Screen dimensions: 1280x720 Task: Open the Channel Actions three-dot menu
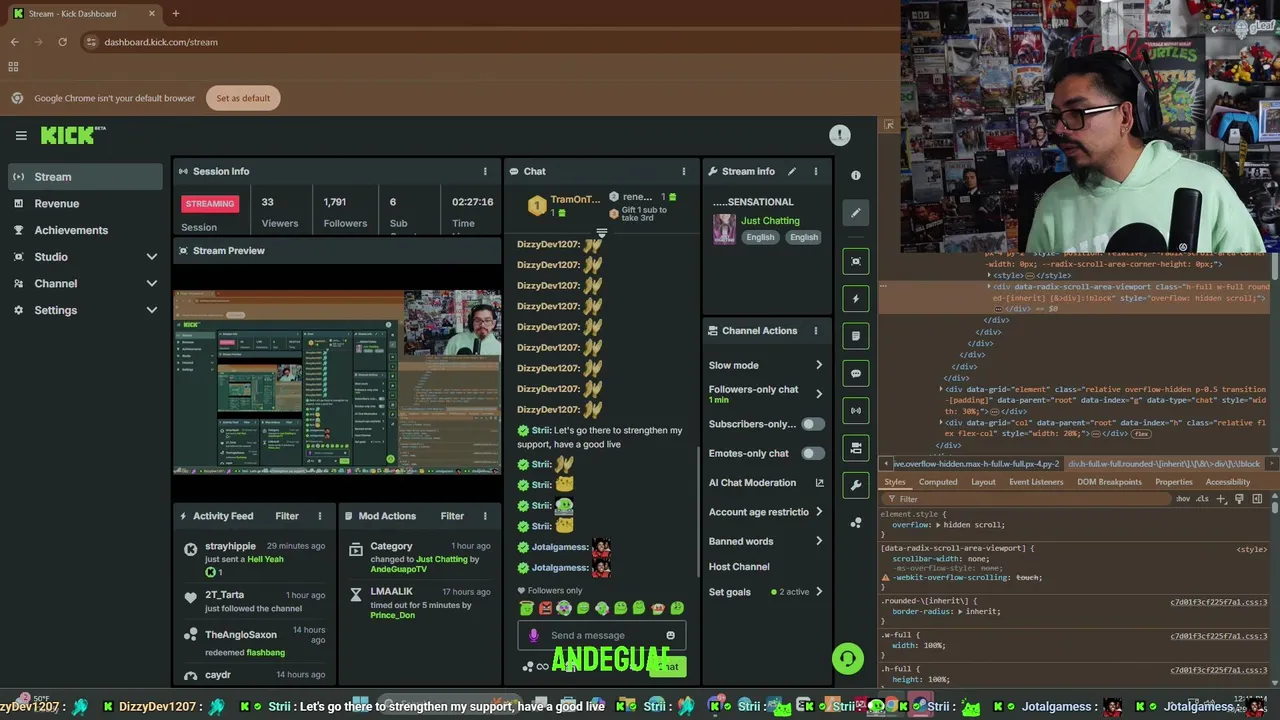coord(815,331)
